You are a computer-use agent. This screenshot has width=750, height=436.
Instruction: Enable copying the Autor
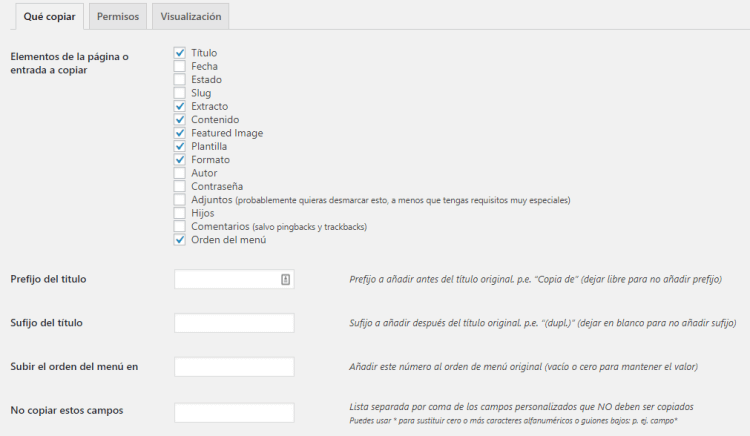180,173
